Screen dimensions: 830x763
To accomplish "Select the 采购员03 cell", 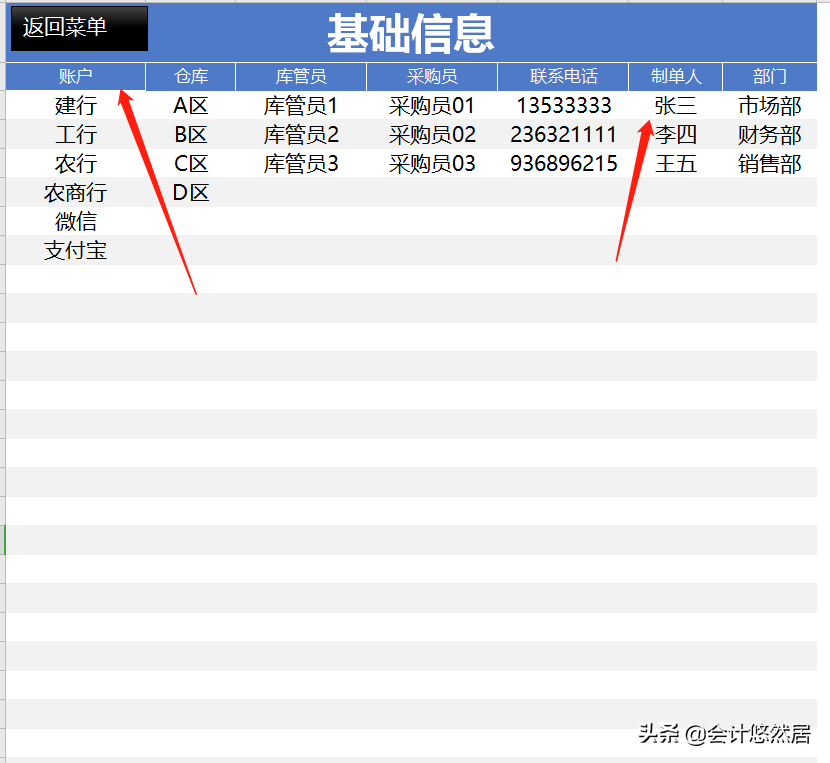I will click(432, 164).
